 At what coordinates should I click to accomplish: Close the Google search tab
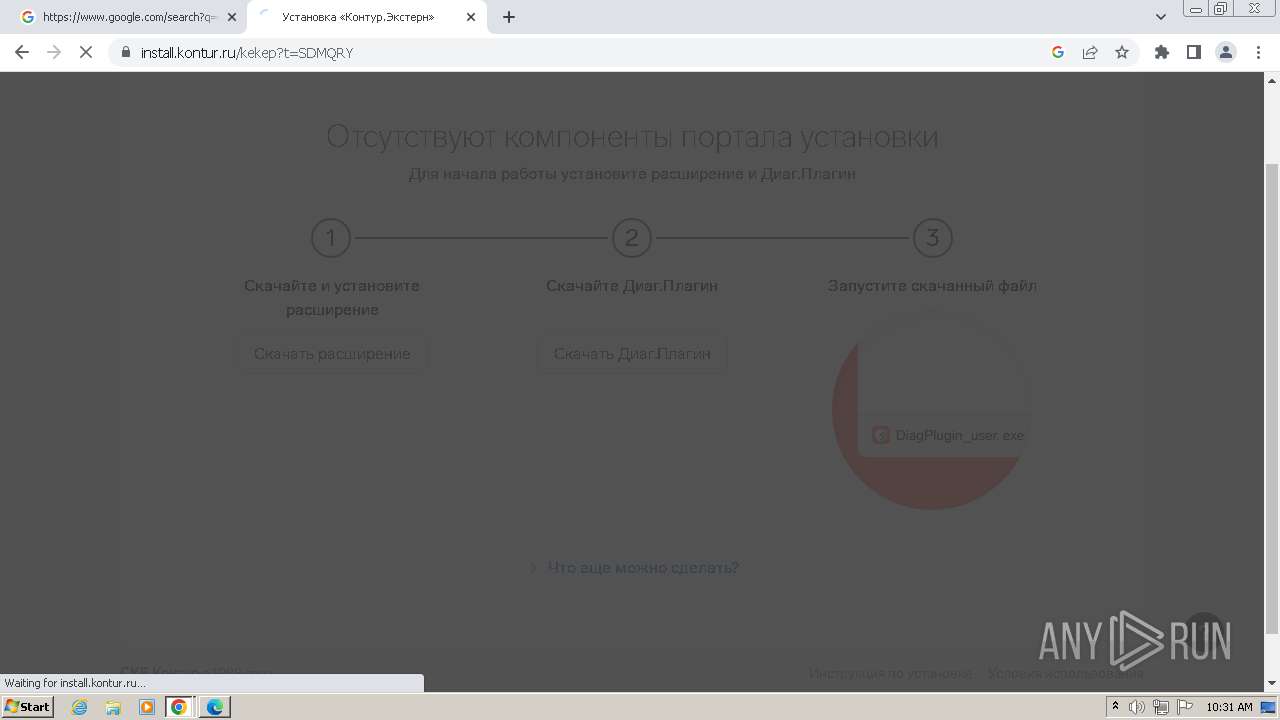coord(232,17)
